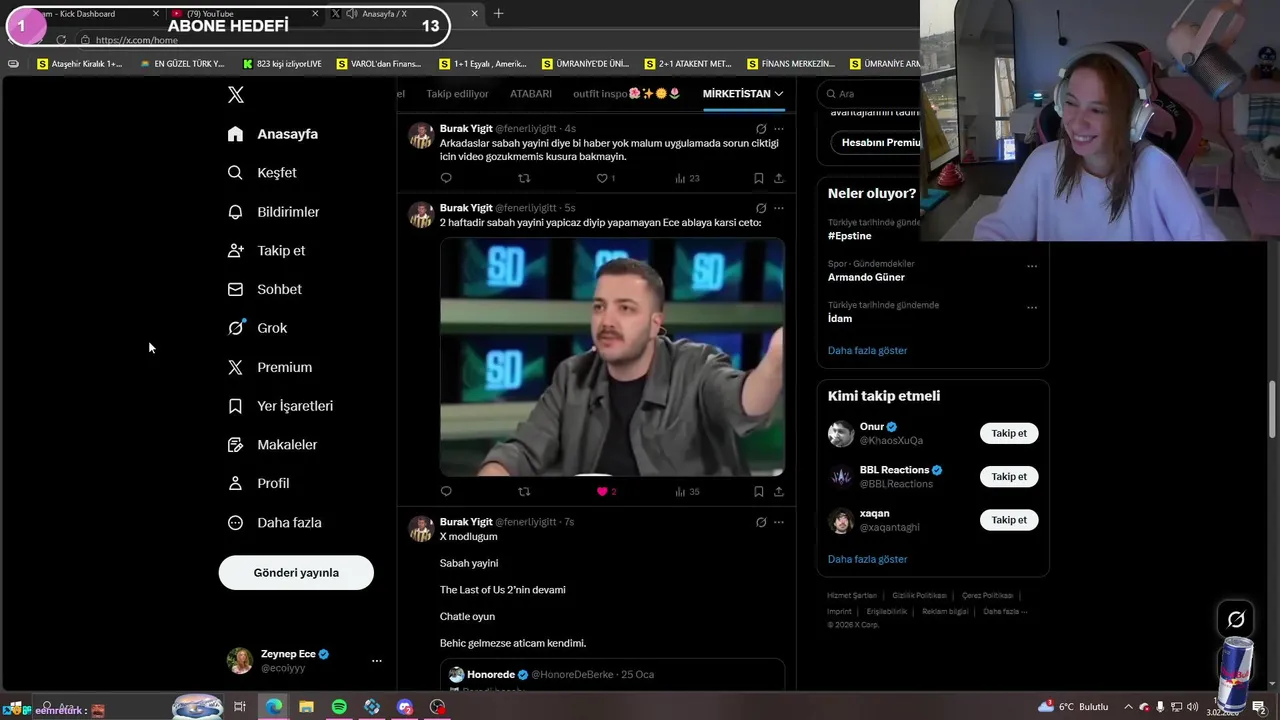
Task: Open Keşfet search page
Action: click(262, 173)
